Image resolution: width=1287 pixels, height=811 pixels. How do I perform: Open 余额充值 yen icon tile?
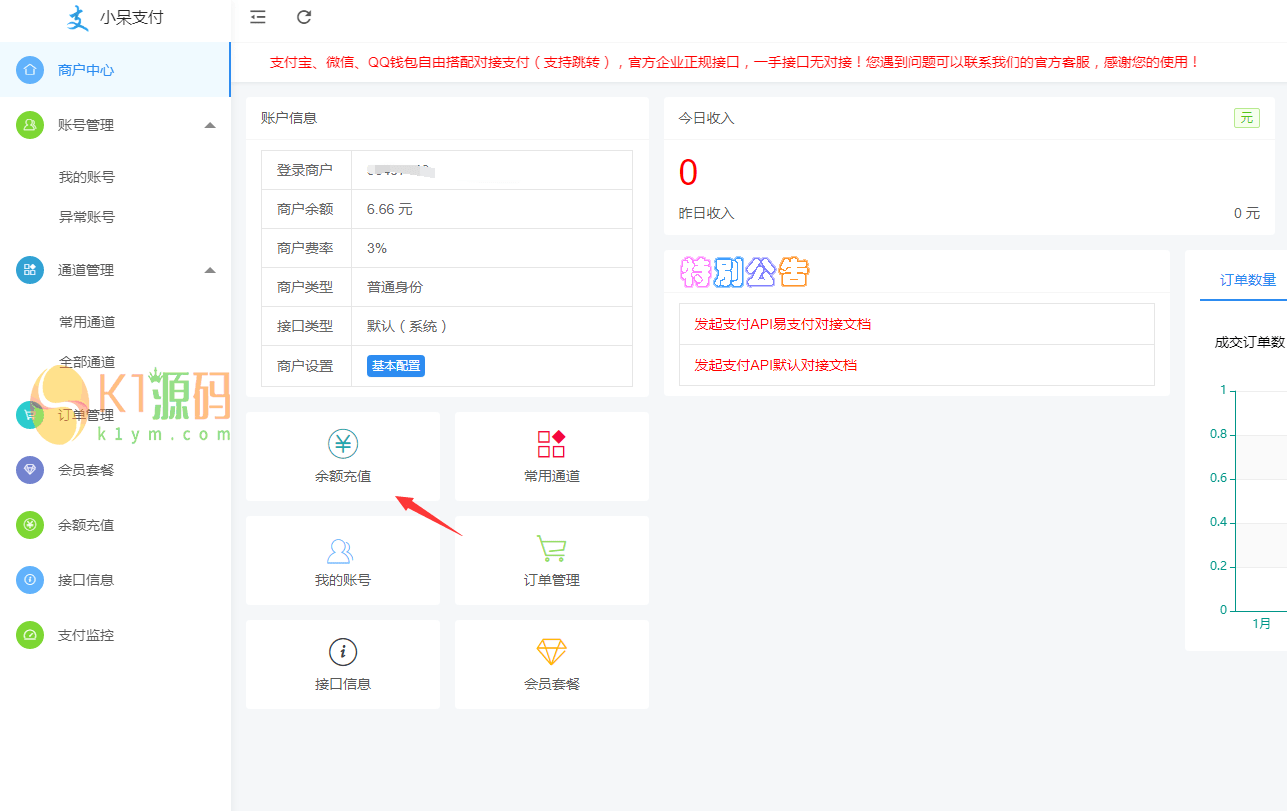pos(343,444)
